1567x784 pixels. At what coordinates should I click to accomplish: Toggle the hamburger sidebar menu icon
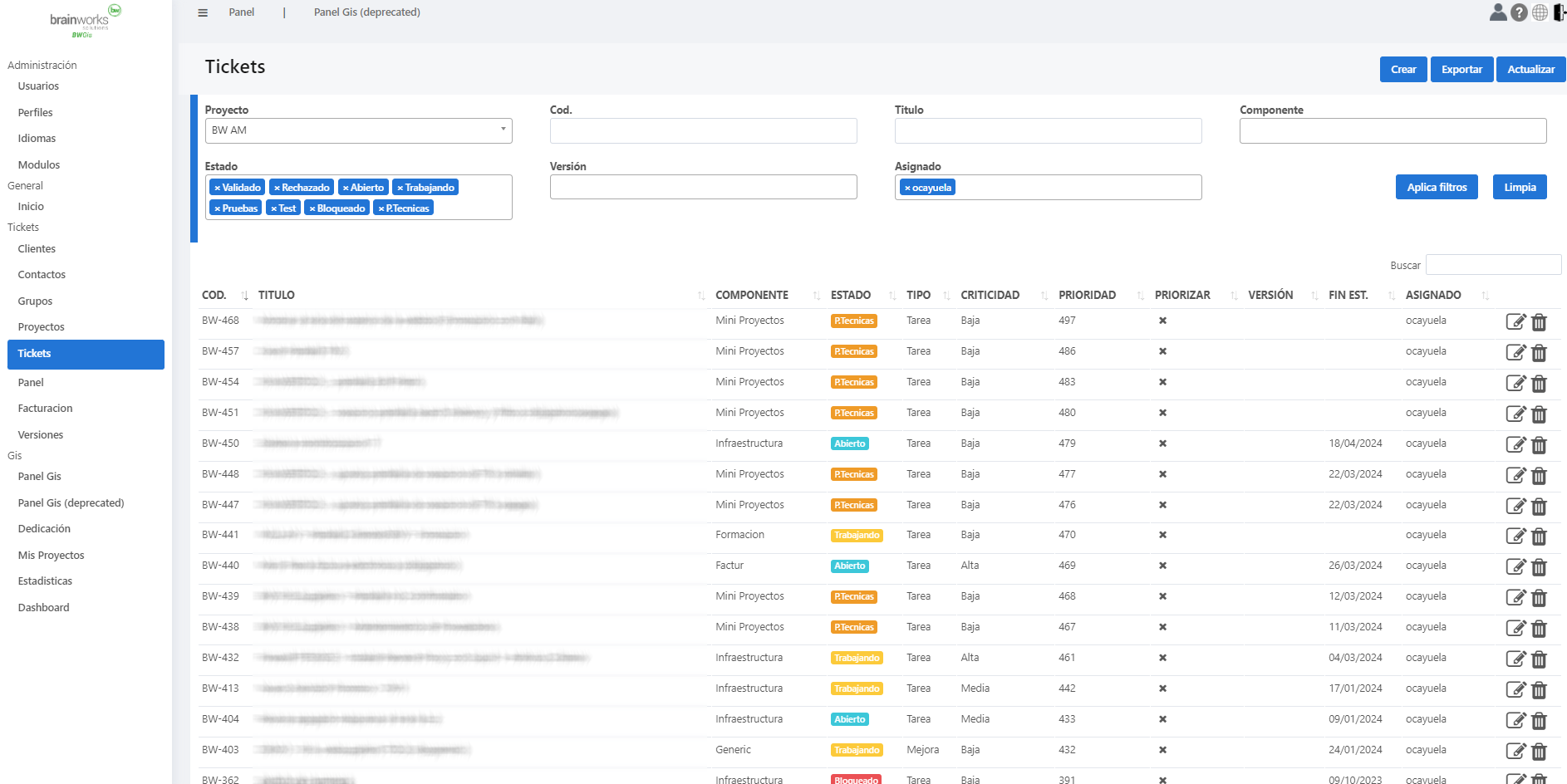203,12
